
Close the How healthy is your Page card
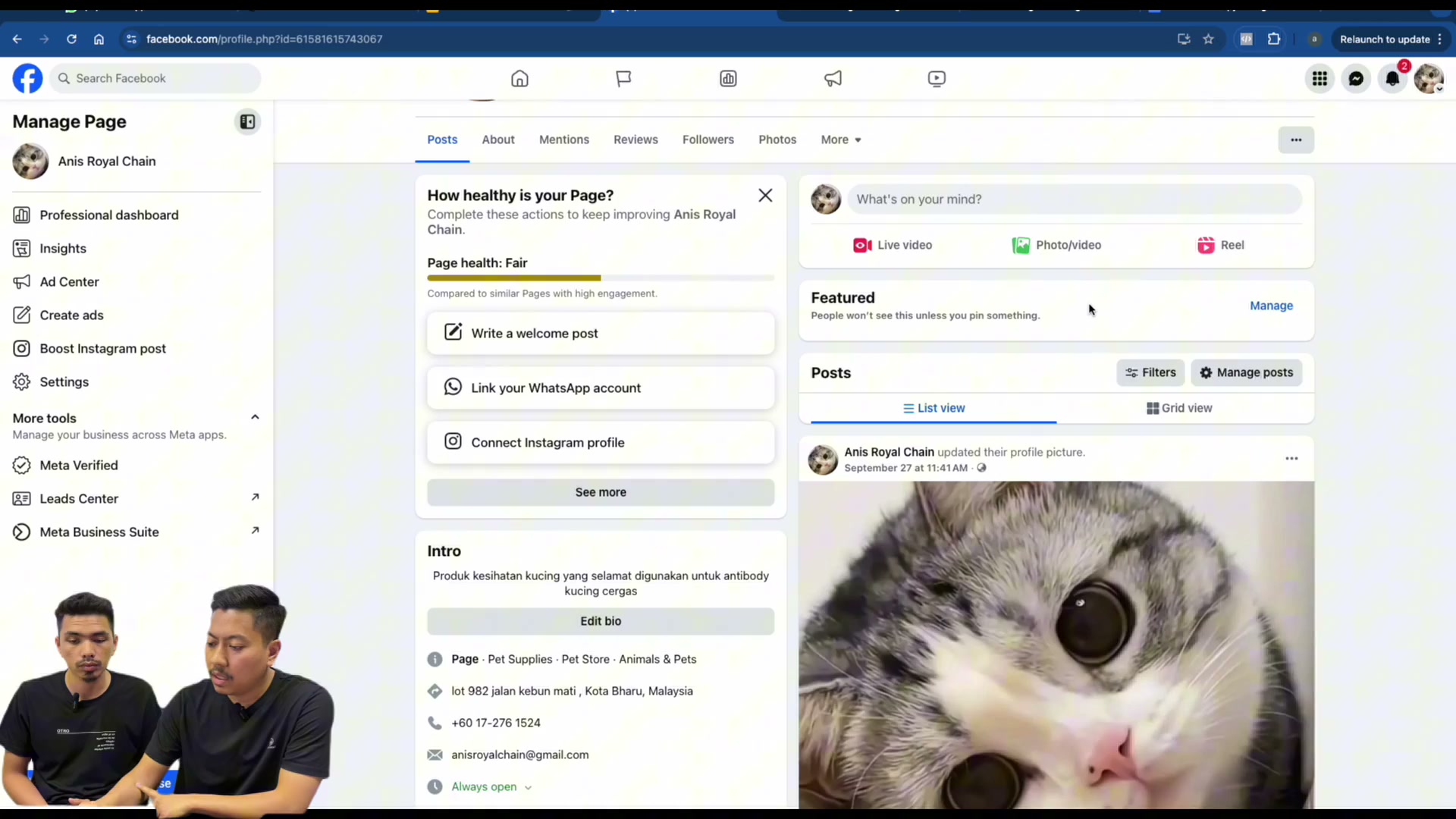tap(765, 196)
